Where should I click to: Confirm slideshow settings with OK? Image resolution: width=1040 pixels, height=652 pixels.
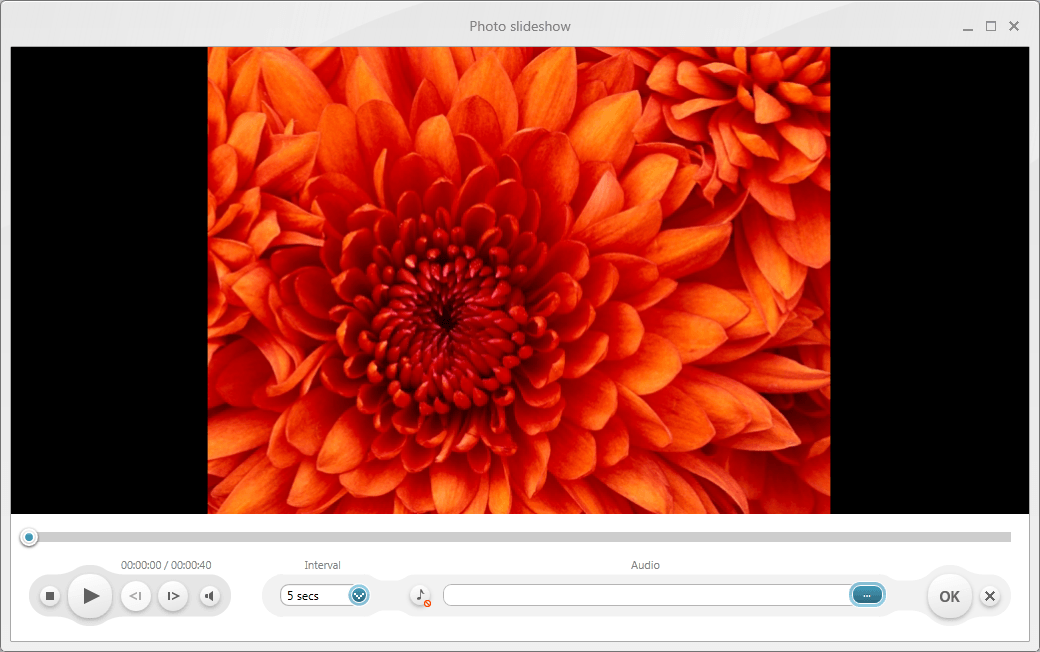pyautogui.click(x=949, y=596)
